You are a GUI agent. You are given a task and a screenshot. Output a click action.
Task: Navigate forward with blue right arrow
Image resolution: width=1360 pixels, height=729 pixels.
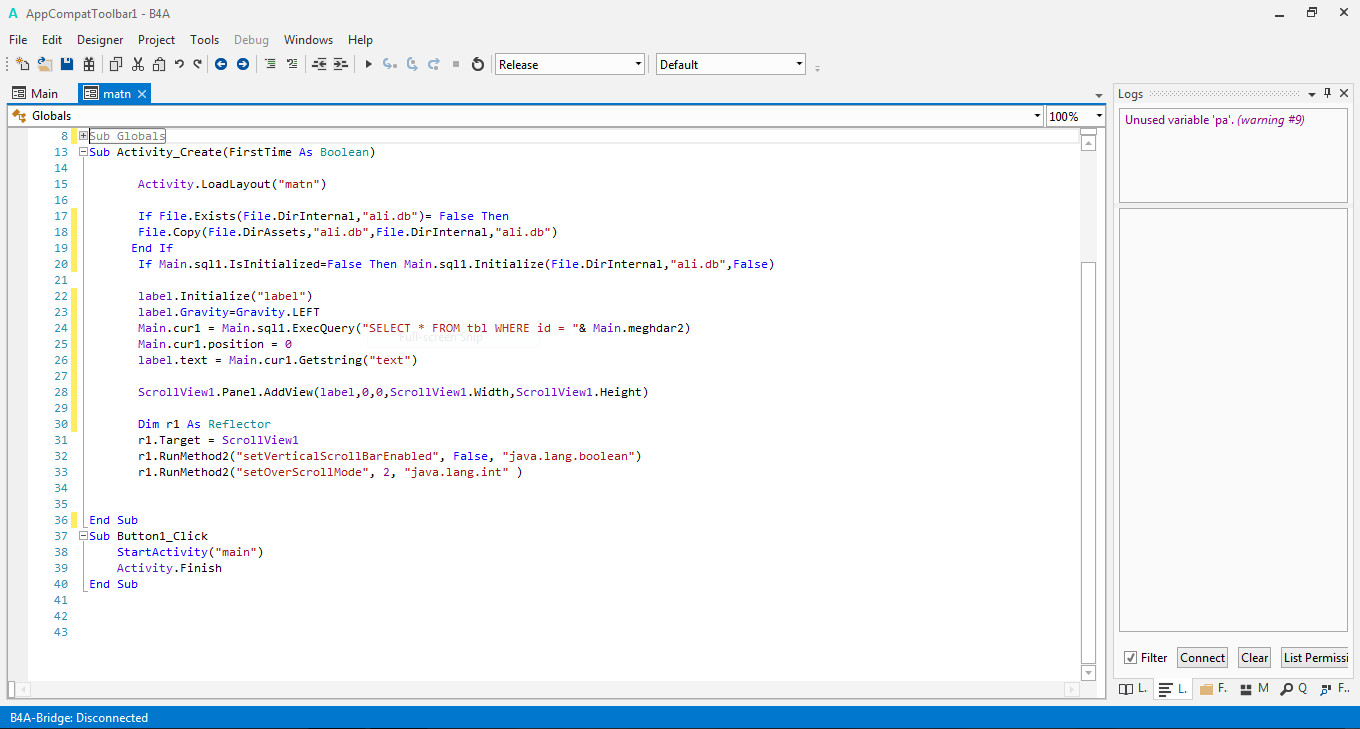[242, 64]
